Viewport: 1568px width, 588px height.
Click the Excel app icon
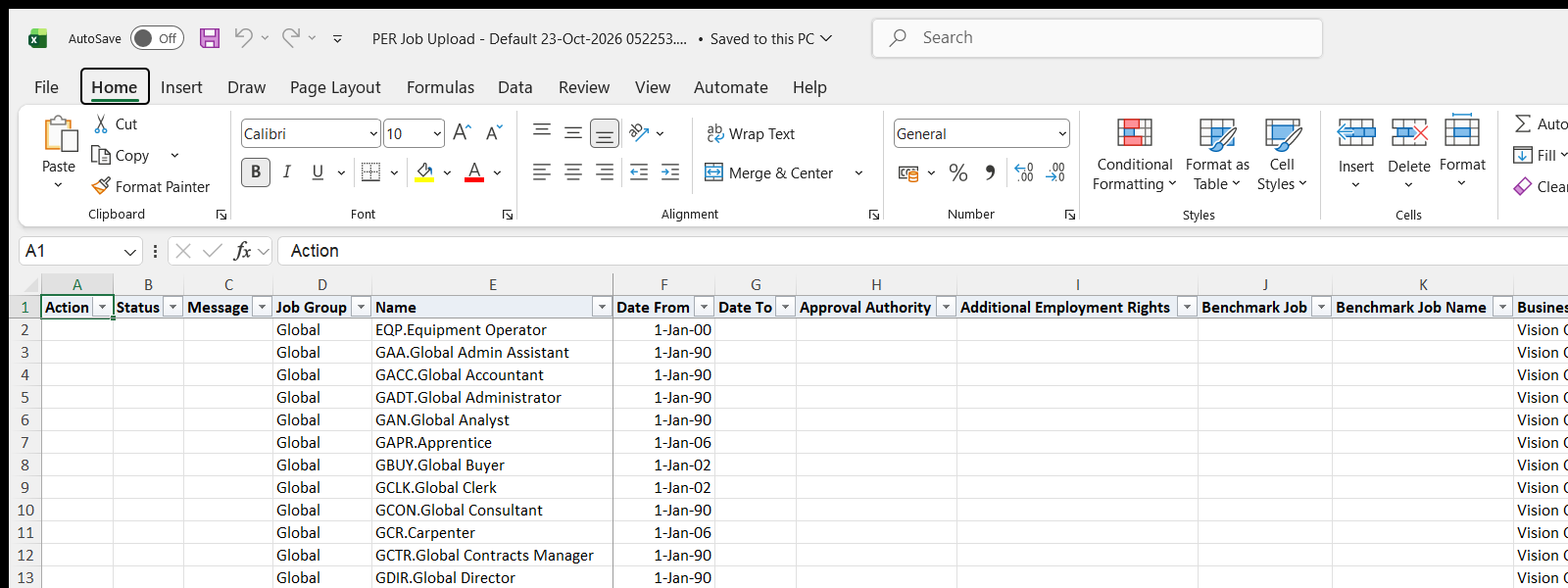click(x=37, y=38)
